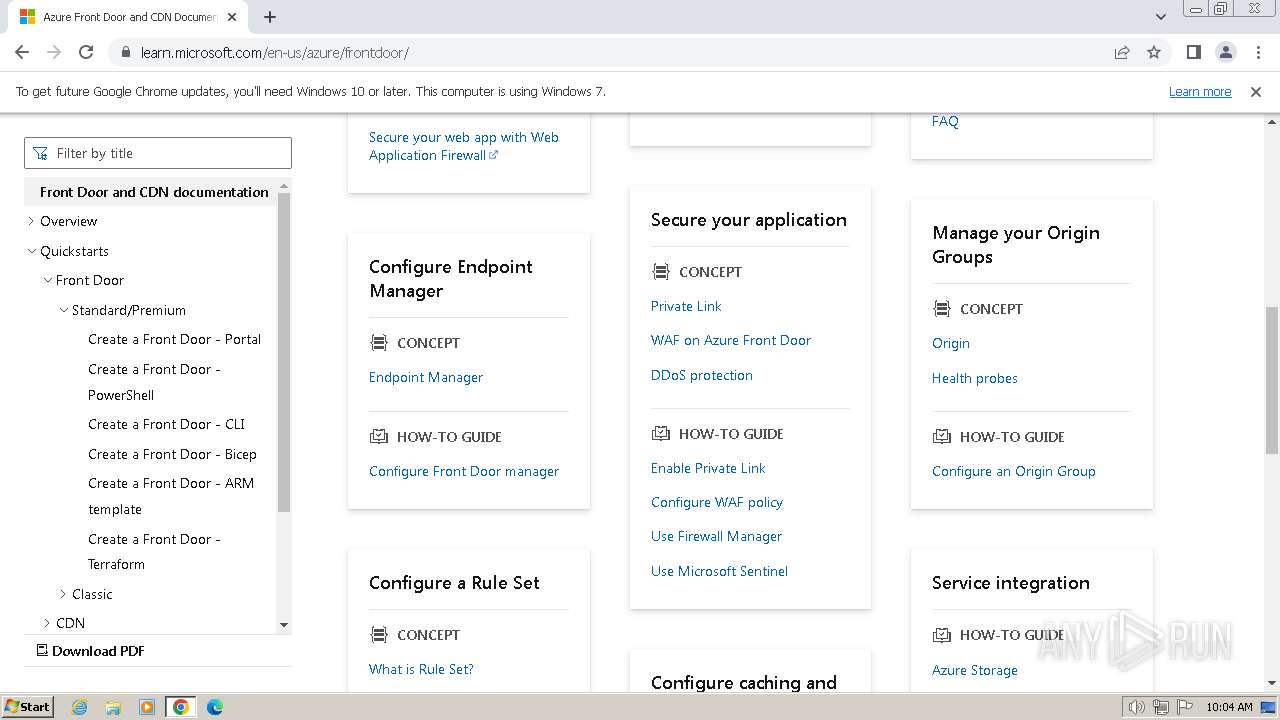
Task: Open the Enable Private Link guide
Action: coord(708,468)
